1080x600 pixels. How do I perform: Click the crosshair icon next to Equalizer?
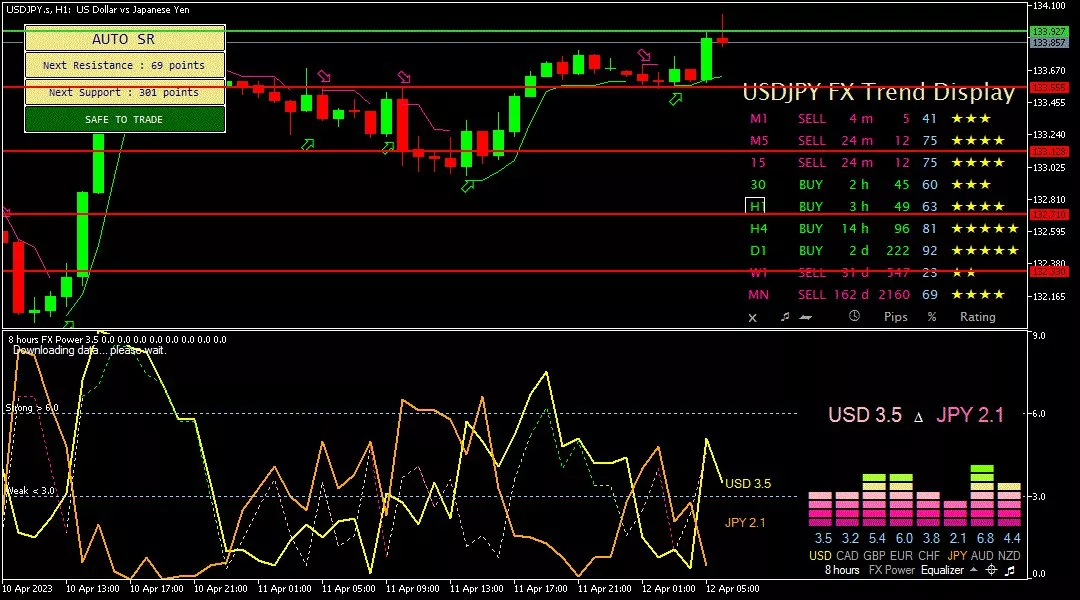click(x=991, y=570)
